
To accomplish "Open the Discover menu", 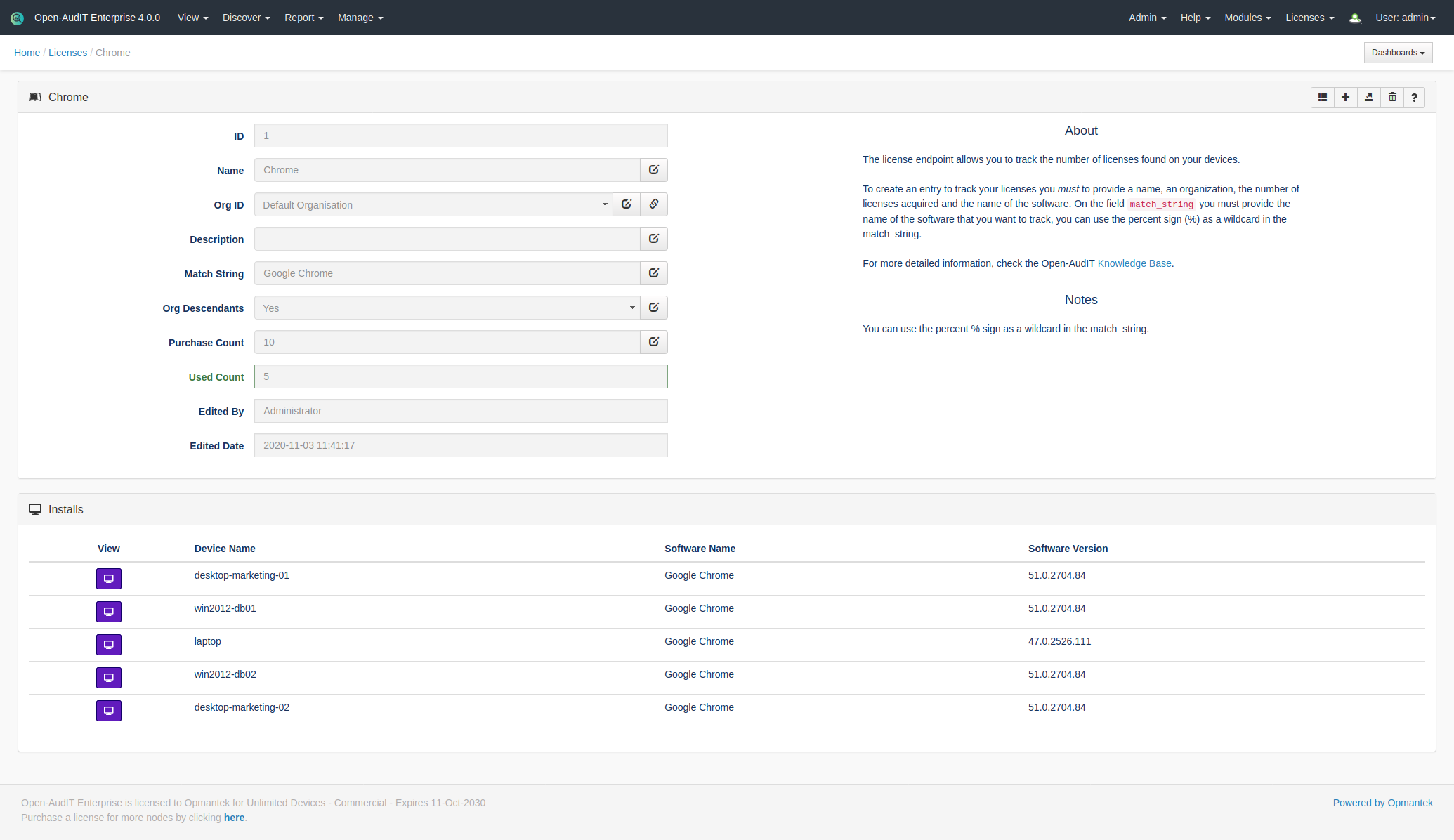I will [246, 18].
